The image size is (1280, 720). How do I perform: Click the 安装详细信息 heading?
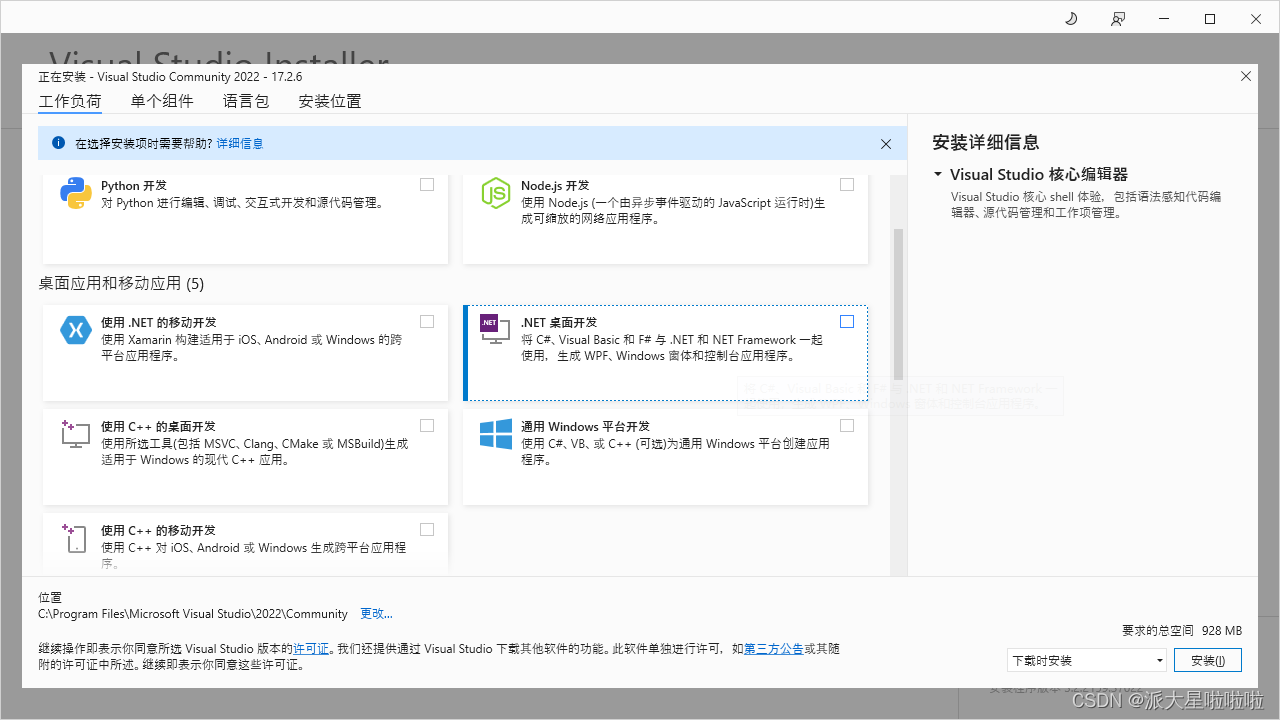coord(985,142)
